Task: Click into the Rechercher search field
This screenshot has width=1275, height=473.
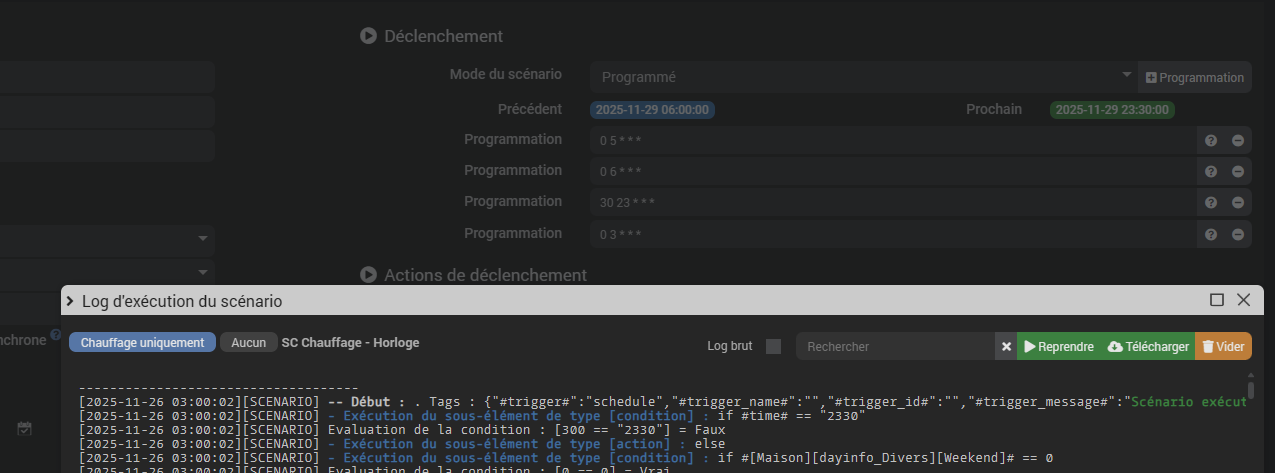Action: coord(895,347)
